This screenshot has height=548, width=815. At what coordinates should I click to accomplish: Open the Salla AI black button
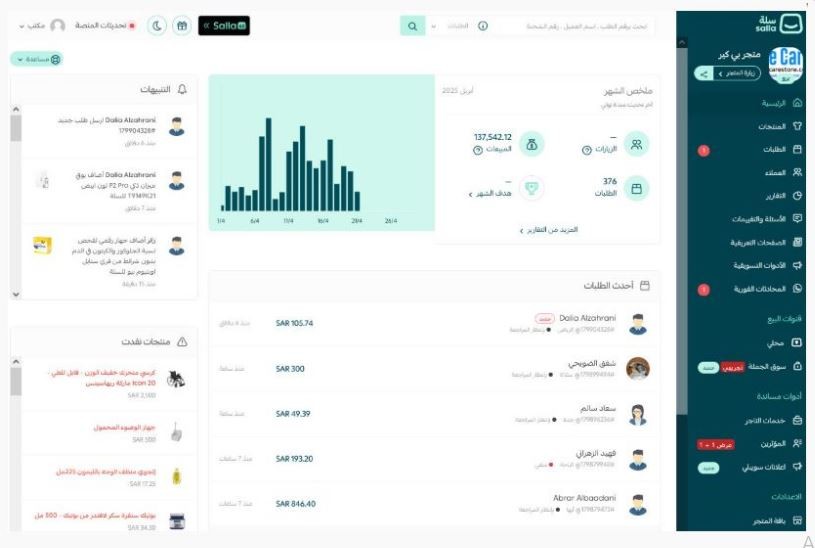pos(224,25)
